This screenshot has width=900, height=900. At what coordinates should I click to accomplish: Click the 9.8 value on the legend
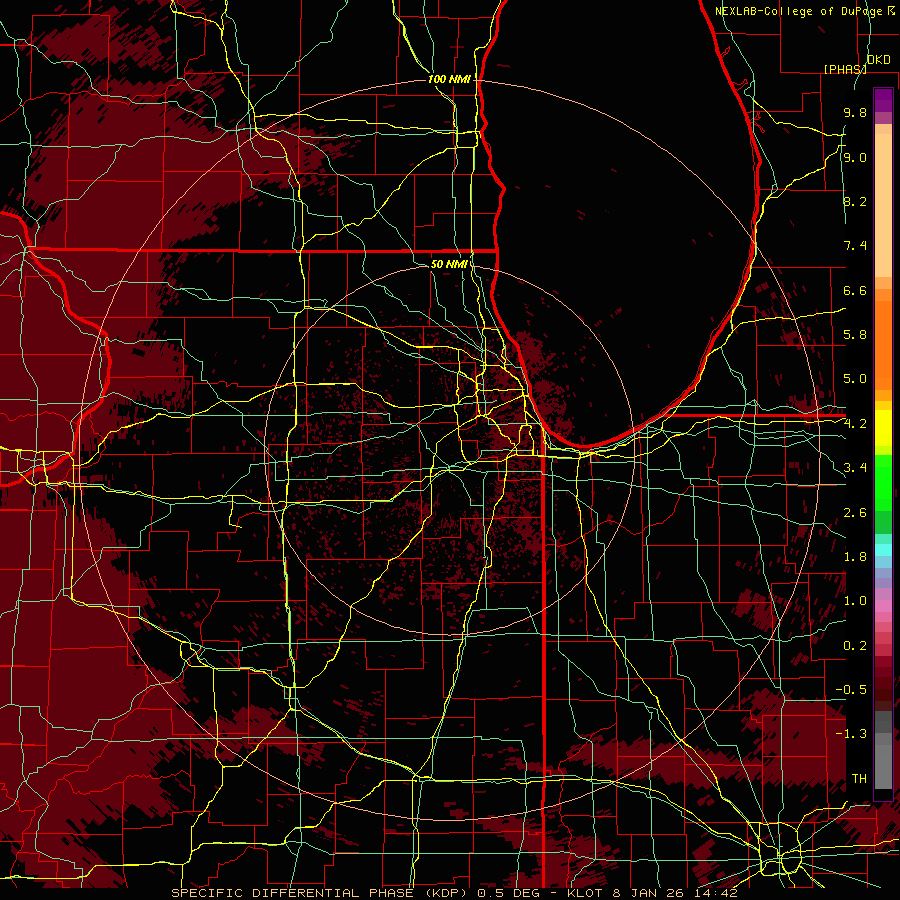tap(855, 112)
